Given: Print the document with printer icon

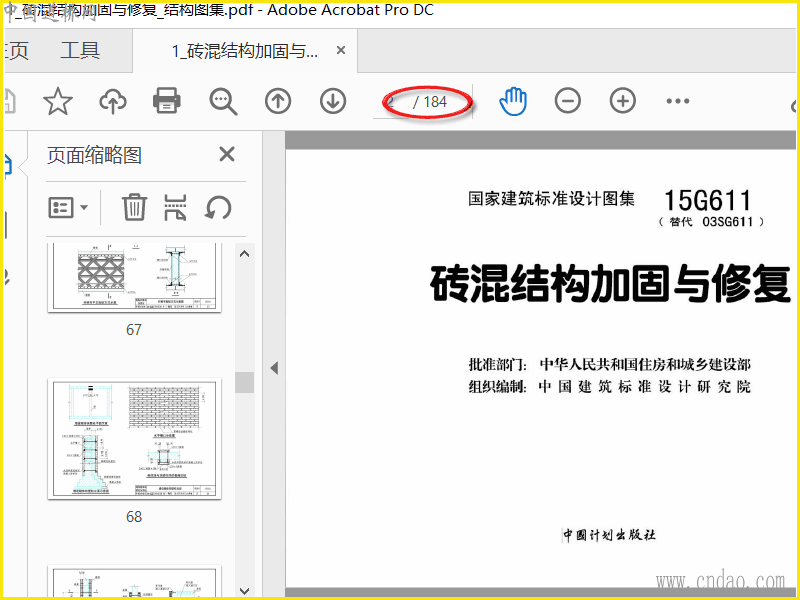Looking at the screenshot, I should 167,101.
